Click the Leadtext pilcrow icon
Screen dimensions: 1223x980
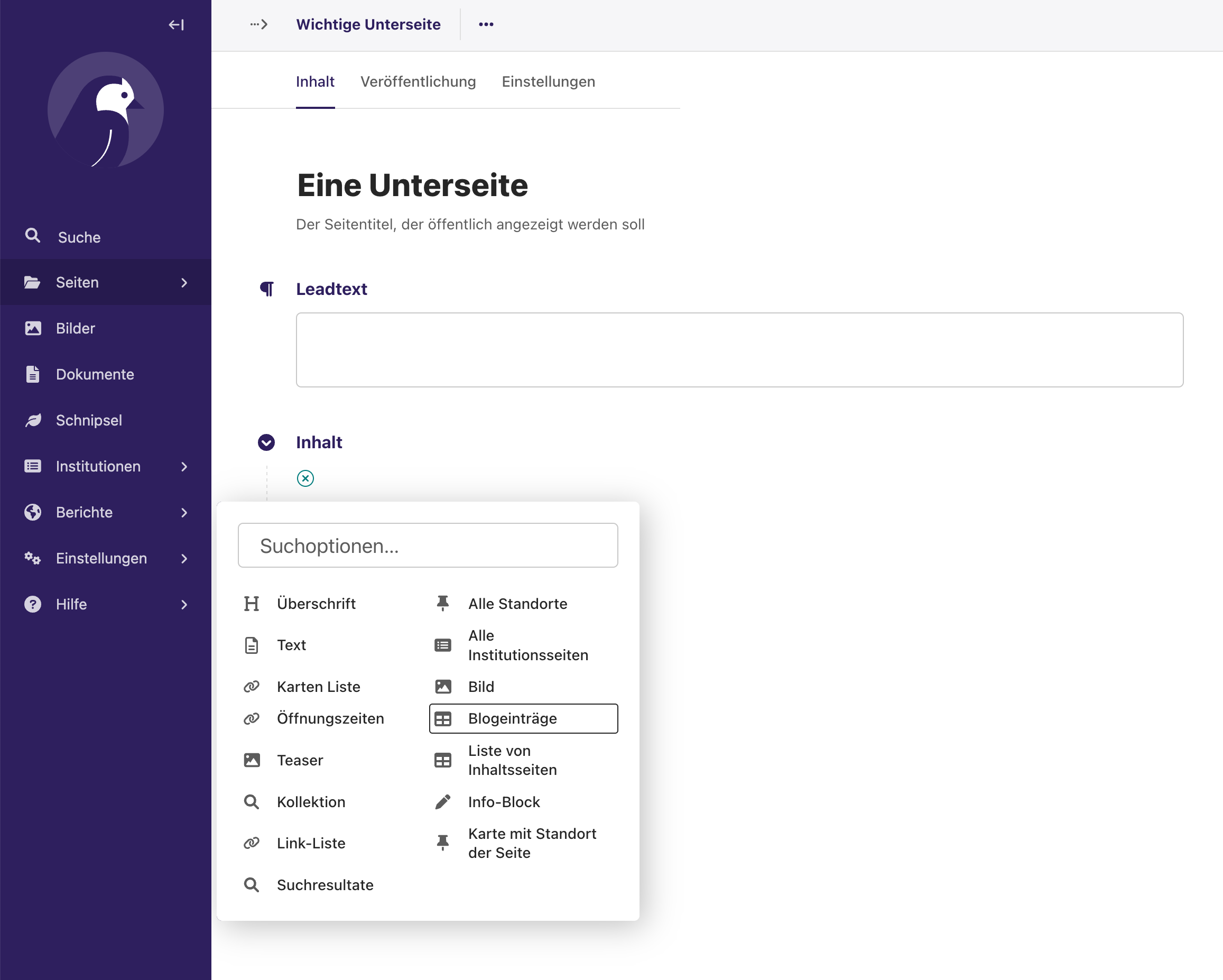(x=266, y=289)
